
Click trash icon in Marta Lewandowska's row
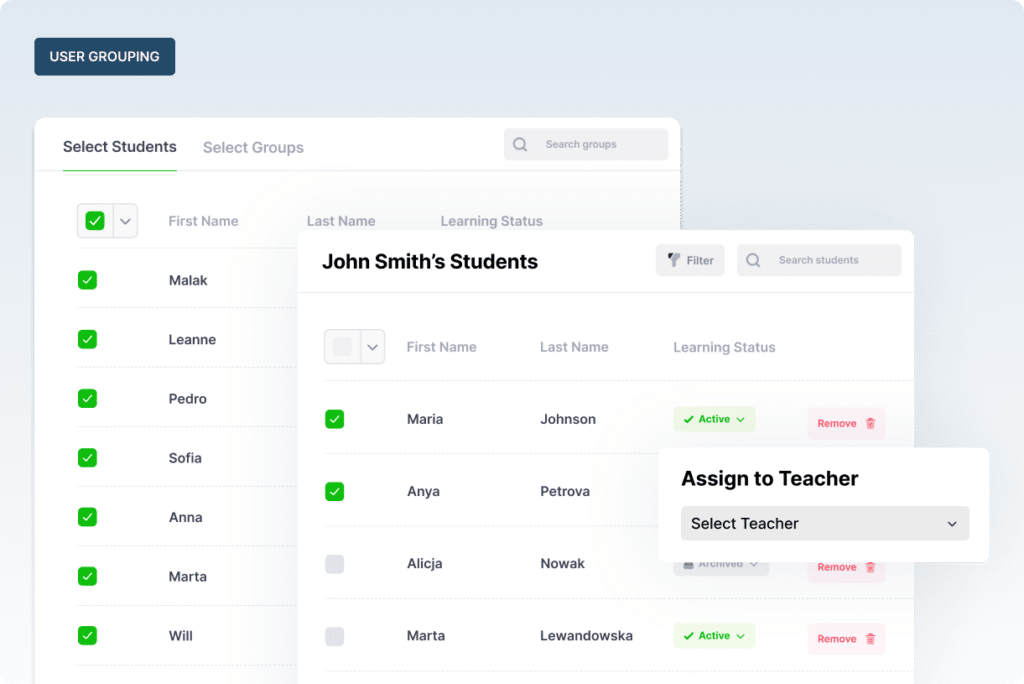click(x=870, y=639)
